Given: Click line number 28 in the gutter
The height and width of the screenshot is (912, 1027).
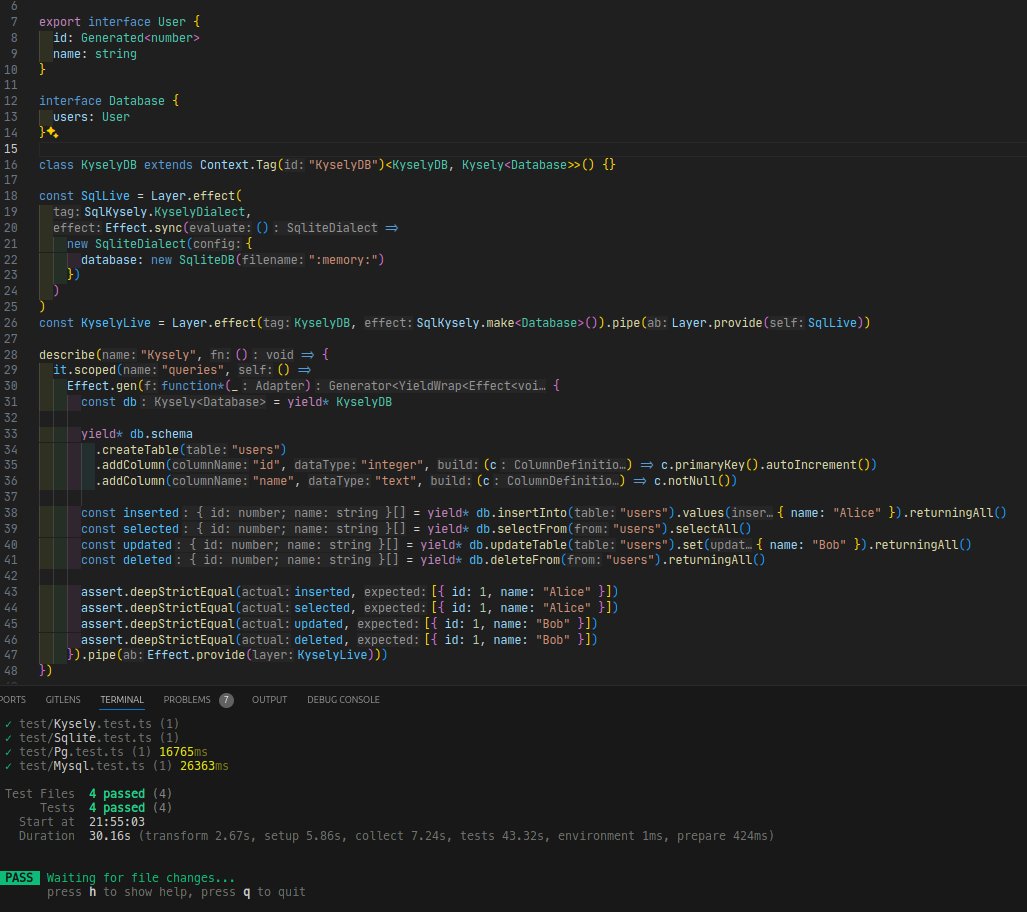Looking at the screenshot, I should pos(10,354).
